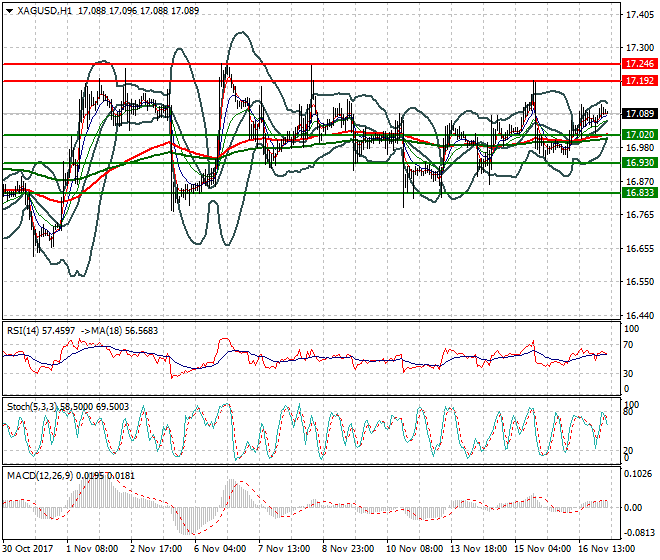Click the MACD scale value -0.0813

pos(638,533)
